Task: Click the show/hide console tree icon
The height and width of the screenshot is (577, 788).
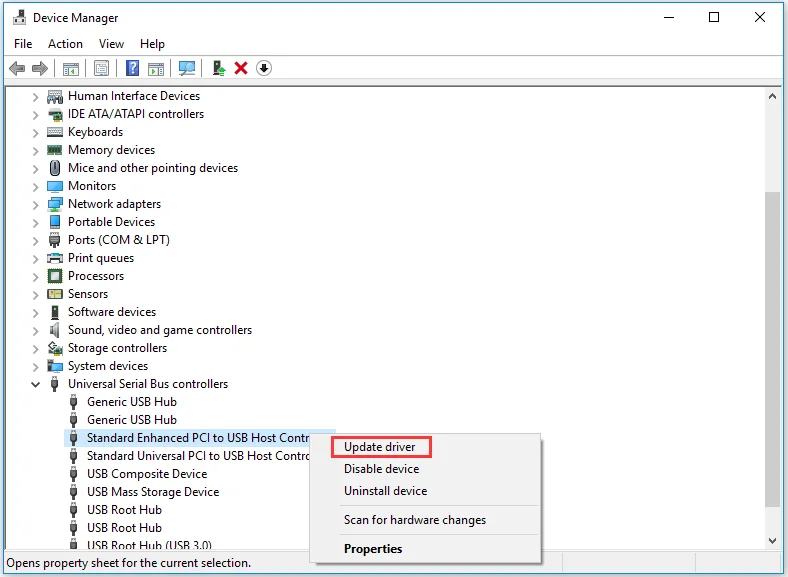Action: (71, 68)
